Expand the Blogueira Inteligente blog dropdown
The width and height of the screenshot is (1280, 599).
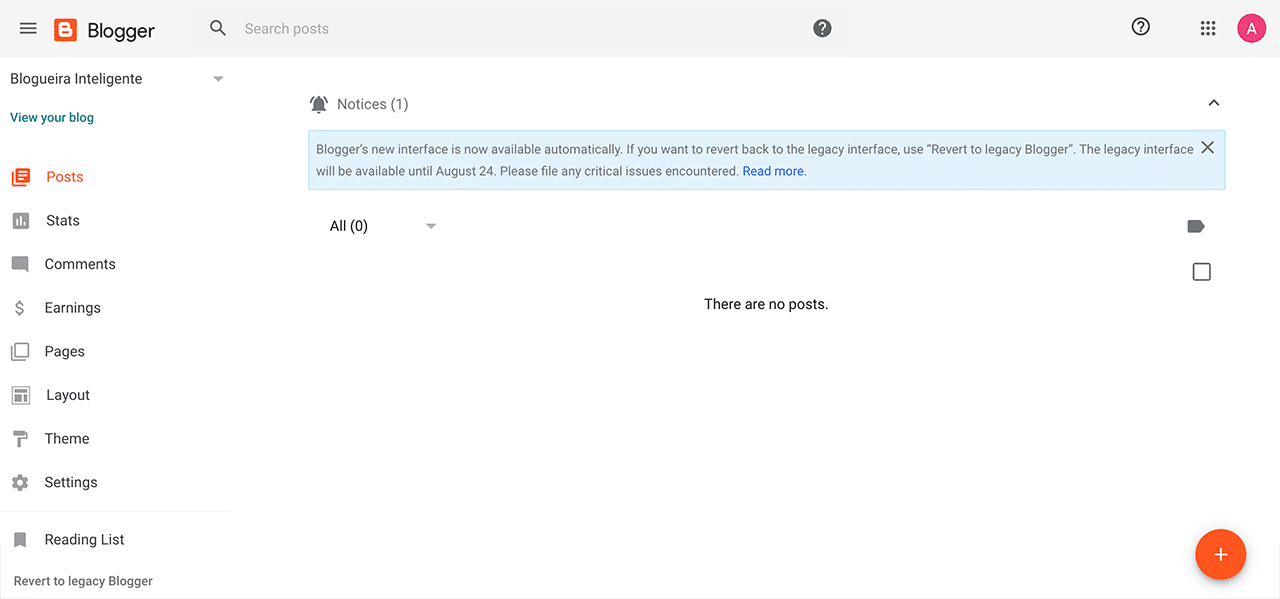click(218, 79)
